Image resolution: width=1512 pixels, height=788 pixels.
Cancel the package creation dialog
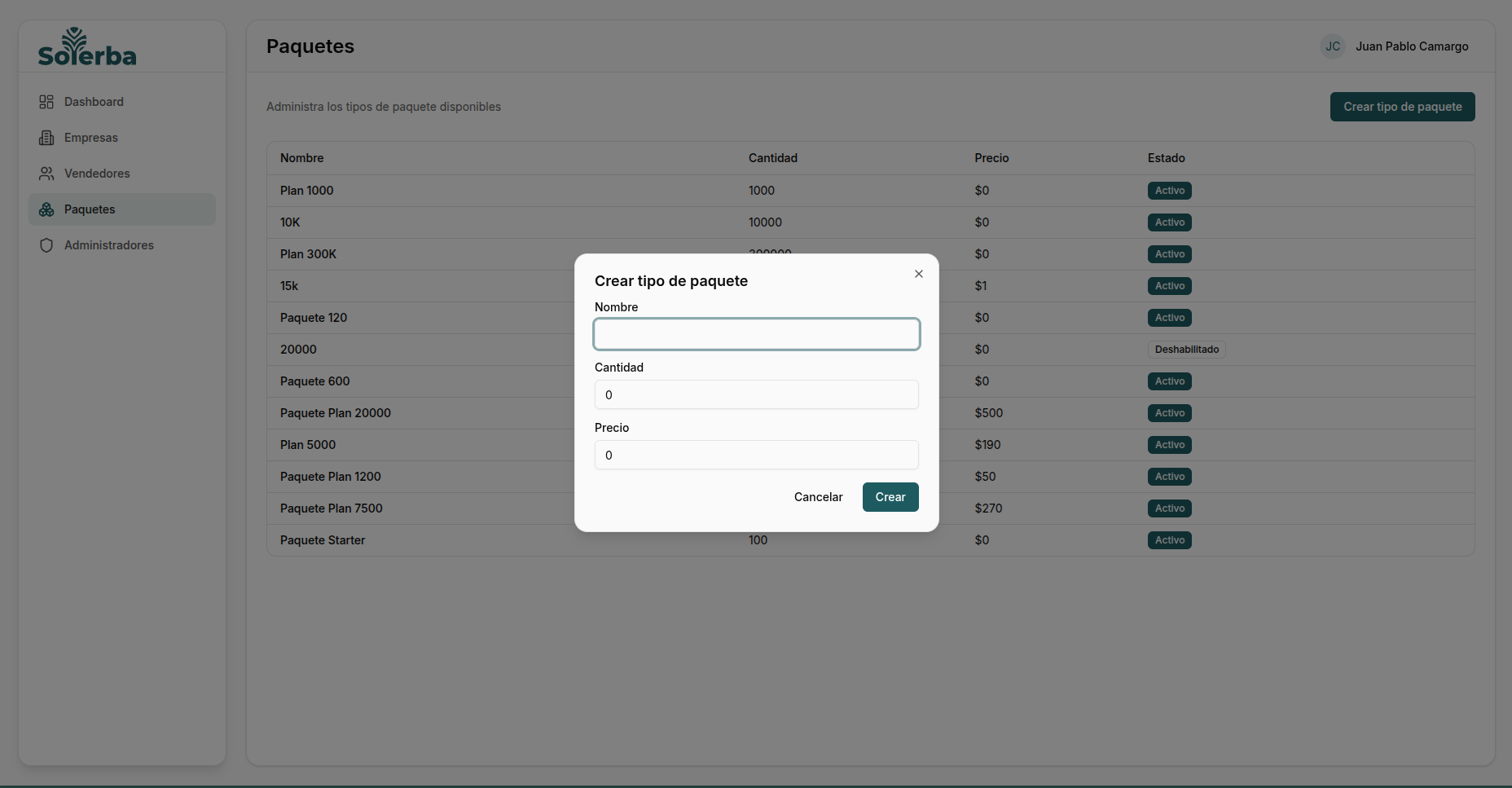click(818, 497)
